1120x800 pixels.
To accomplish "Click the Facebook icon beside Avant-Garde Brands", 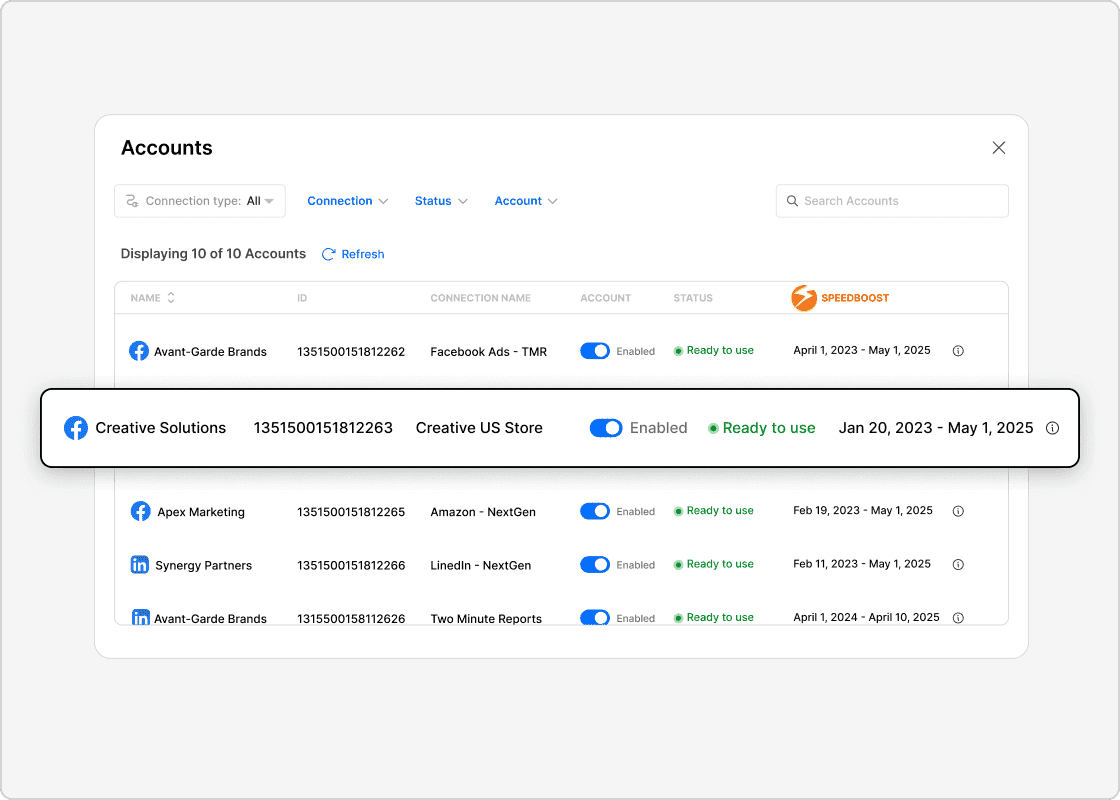I will pos(138,351).
